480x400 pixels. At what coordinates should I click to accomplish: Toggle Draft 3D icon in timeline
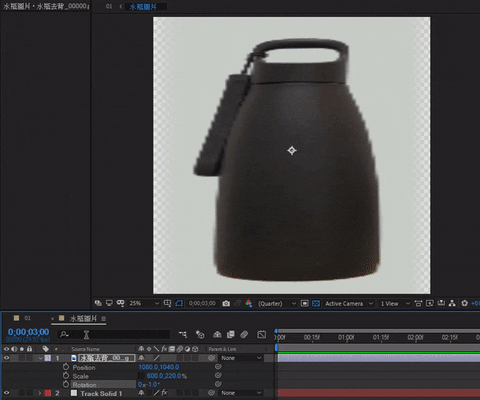tap(200, 334)
